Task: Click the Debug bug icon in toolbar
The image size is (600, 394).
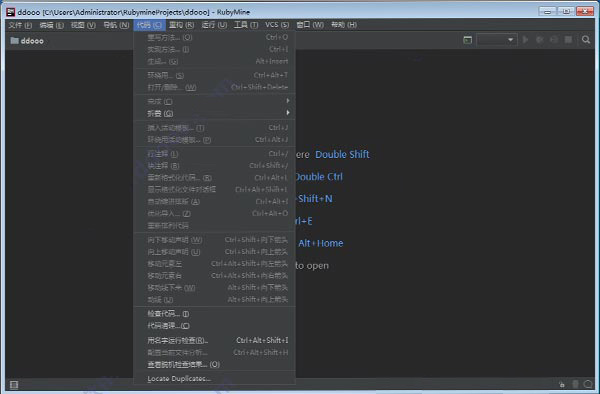Action: (540, 40)
